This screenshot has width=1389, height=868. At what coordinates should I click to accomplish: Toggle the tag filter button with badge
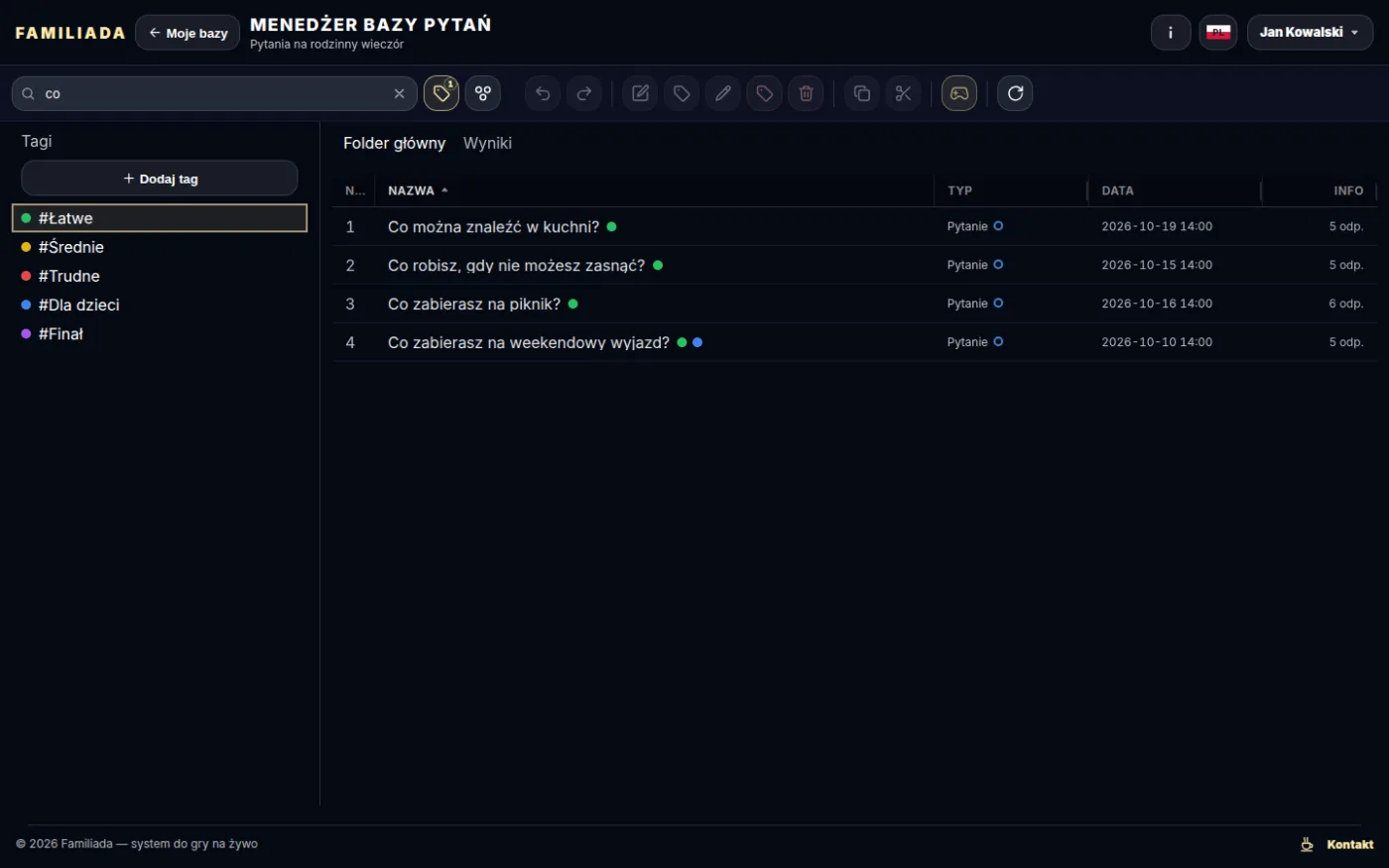[x=442, y=93]
